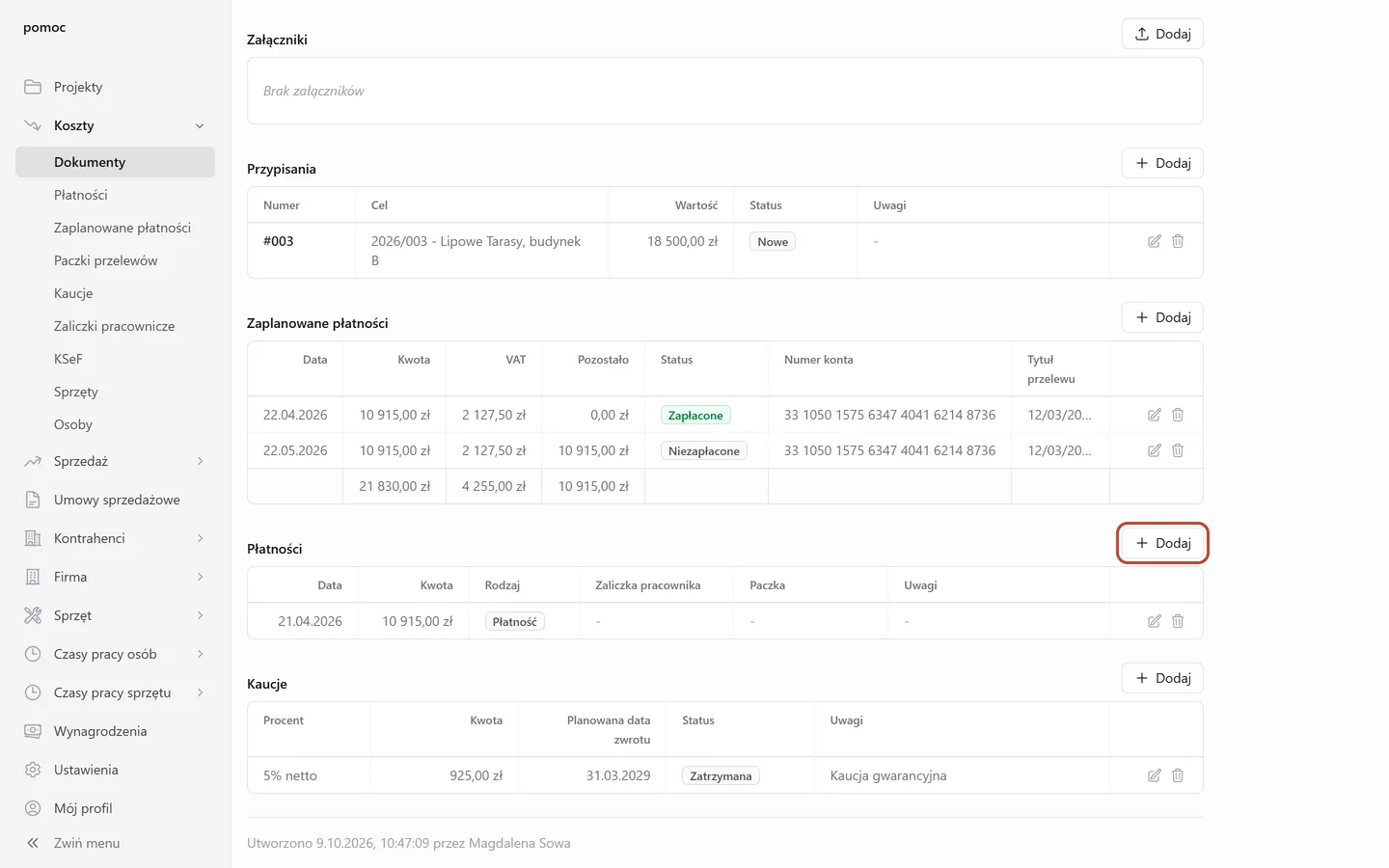Delete planned payment dated 22.04.2026
The height and width of the screenshot is (868, 1389).
coord(1178,415)
